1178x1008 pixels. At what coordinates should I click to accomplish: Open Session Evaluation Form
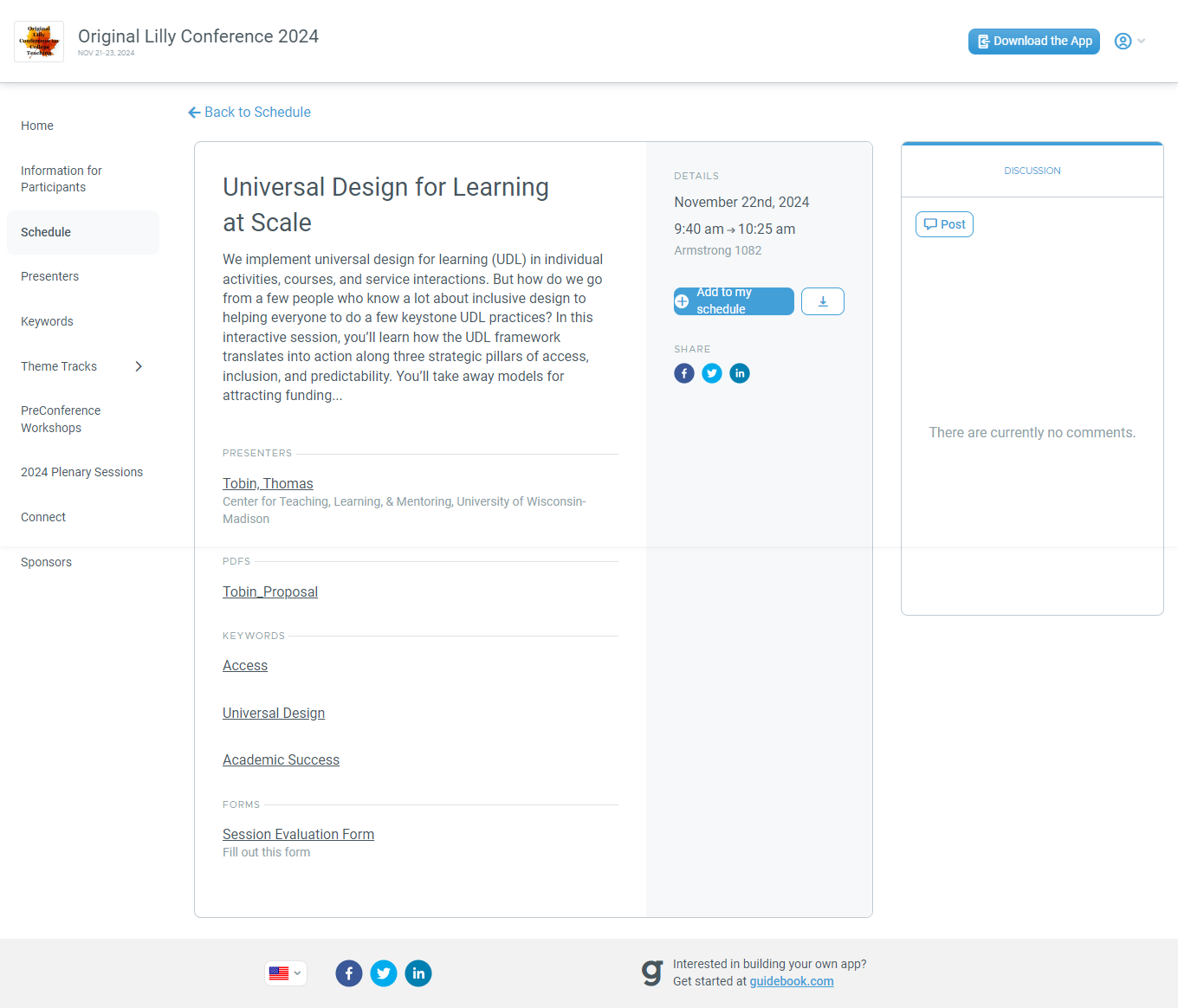(298, 835)
